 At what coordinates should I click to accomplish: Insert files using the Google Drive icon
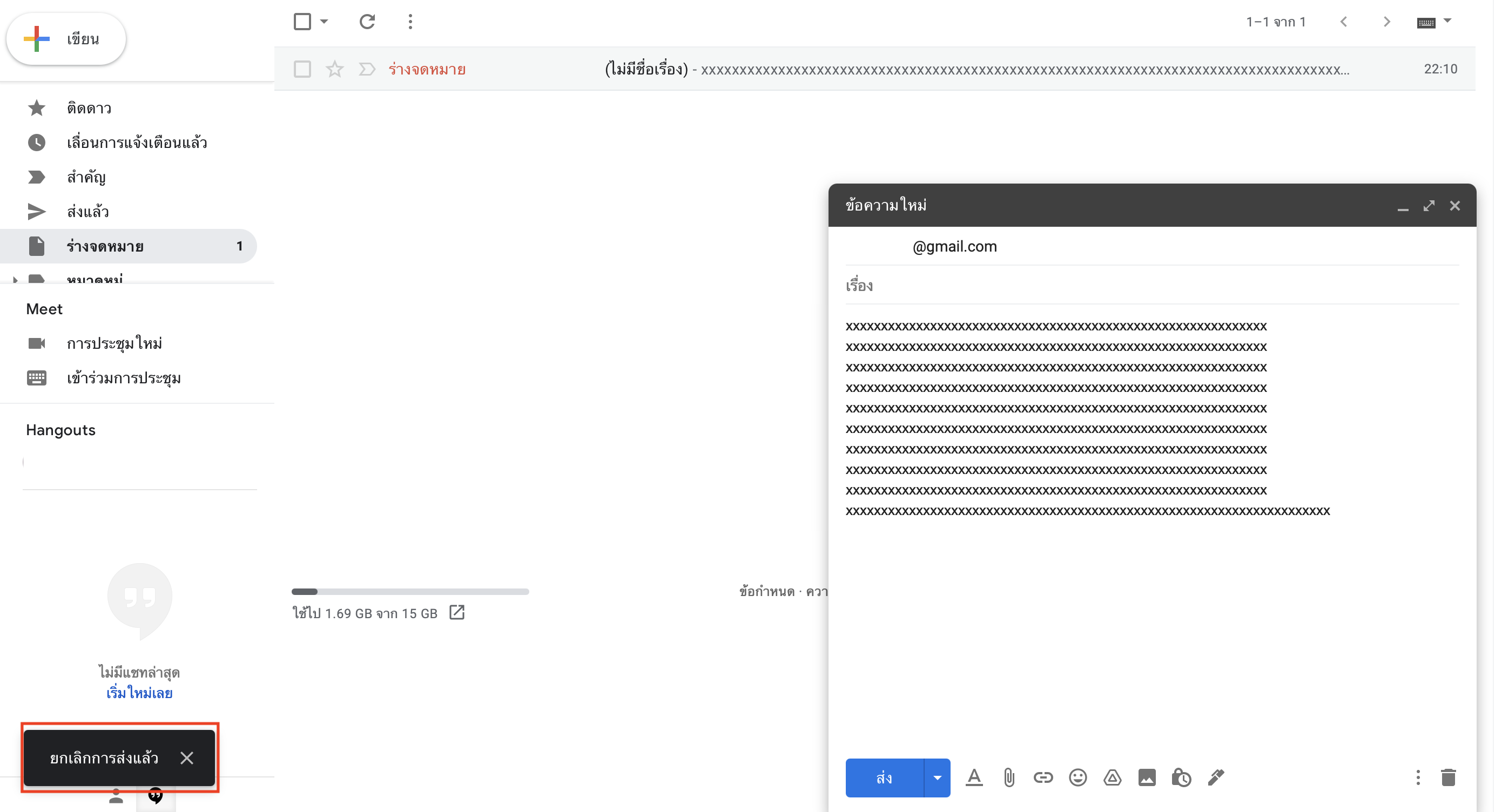[x=1112, y=777]
